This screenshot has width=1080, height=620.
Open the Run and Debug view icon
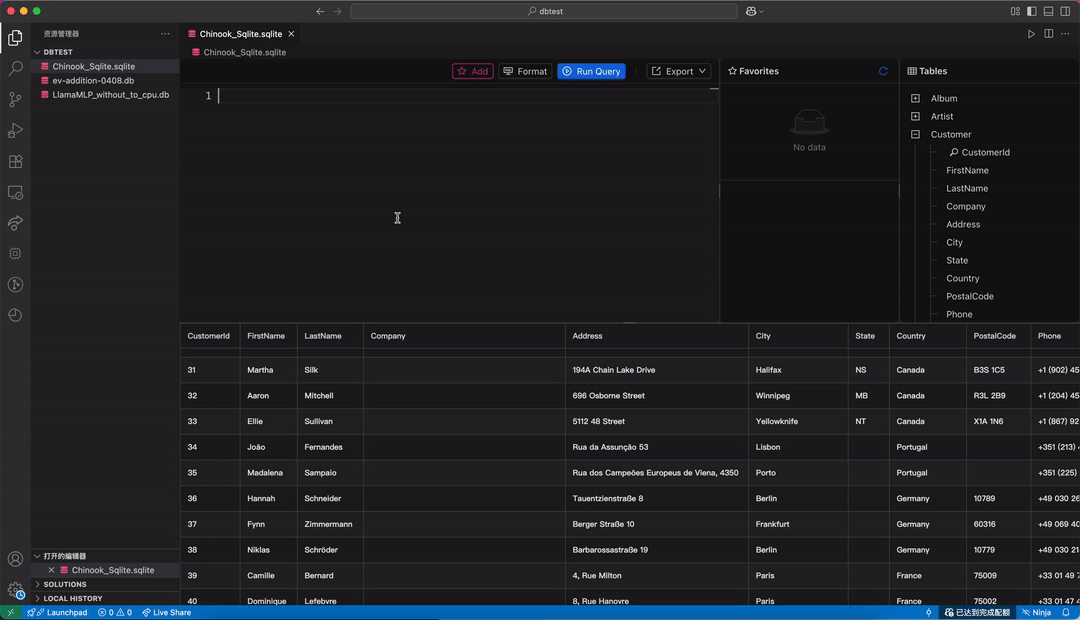tap(15, 130)
